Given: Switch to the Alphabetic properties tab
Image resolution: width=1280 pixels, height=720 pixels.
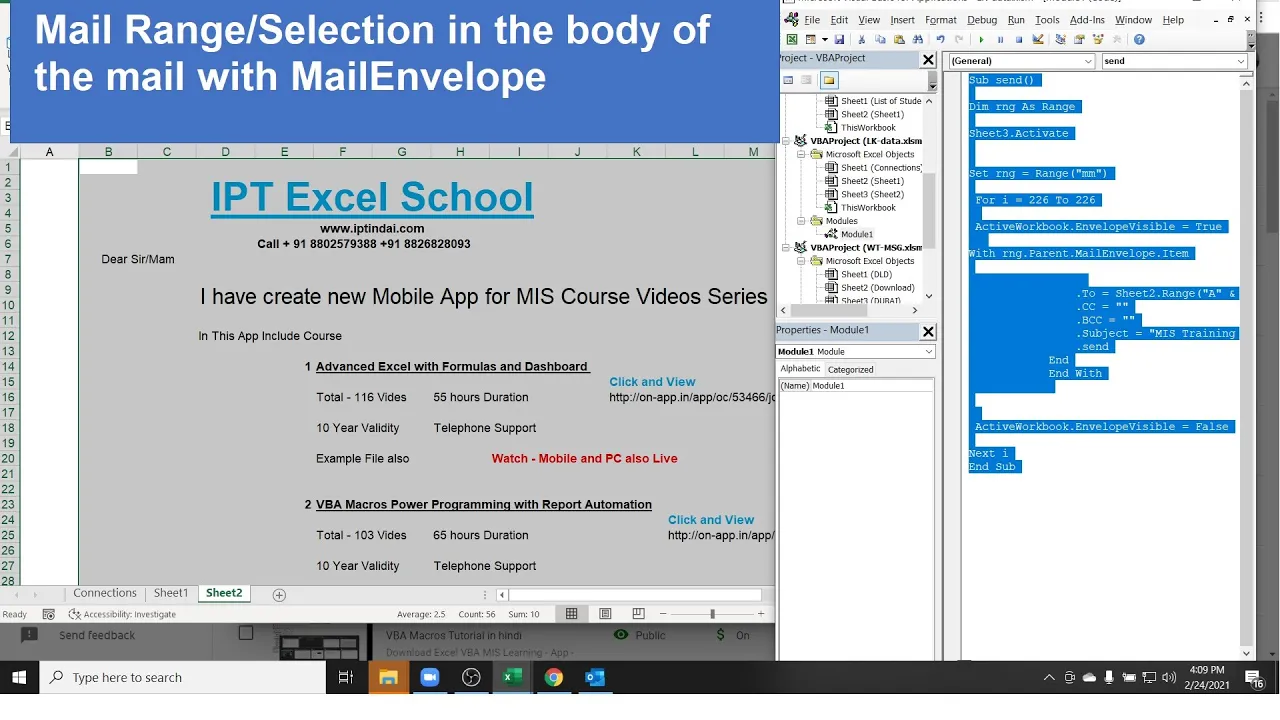Looking at the screenshot, I should (800, 369).
